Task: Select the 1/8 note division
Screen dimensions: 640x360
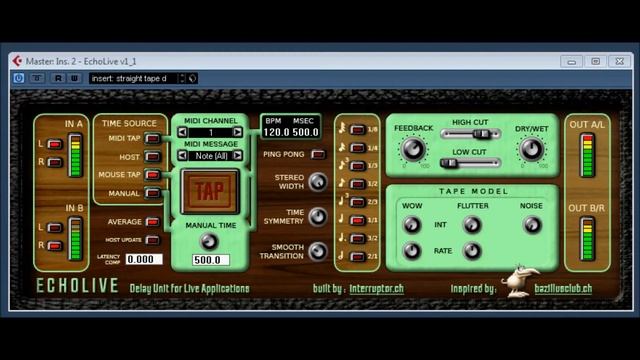Action: (358, 129)
